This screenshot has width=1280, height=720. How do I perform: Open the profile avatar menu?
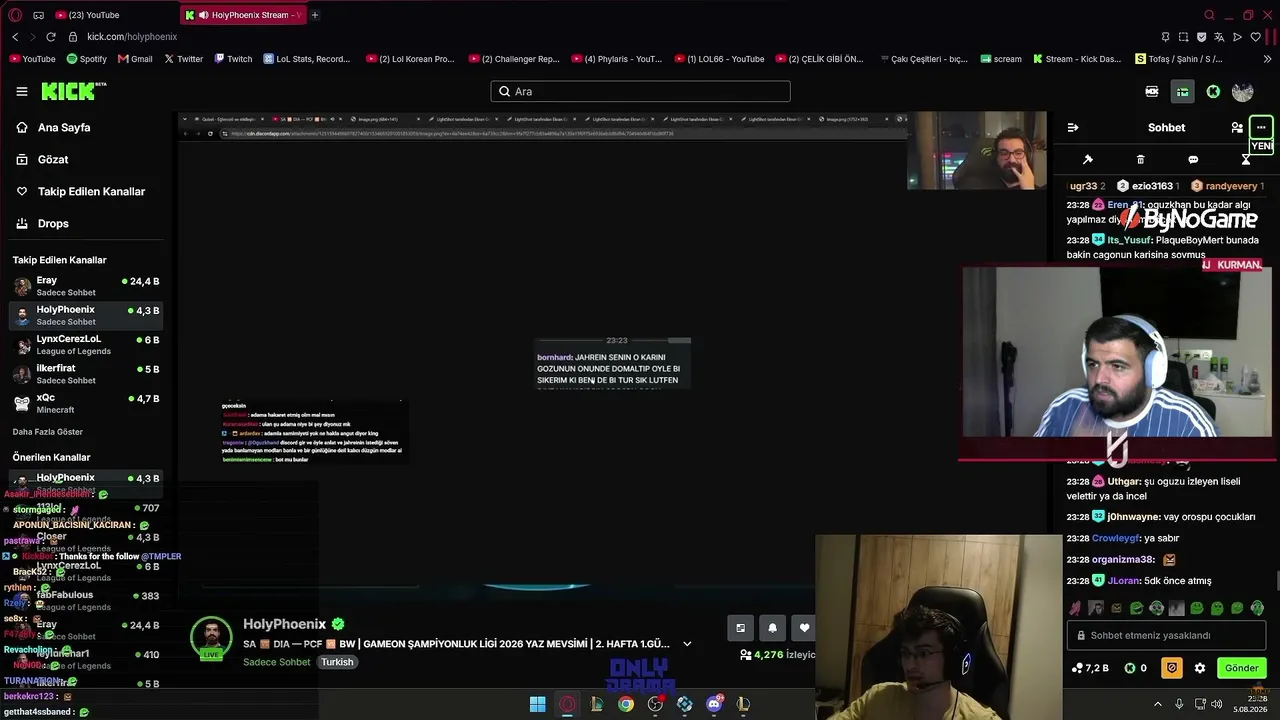coord(1243,92)
